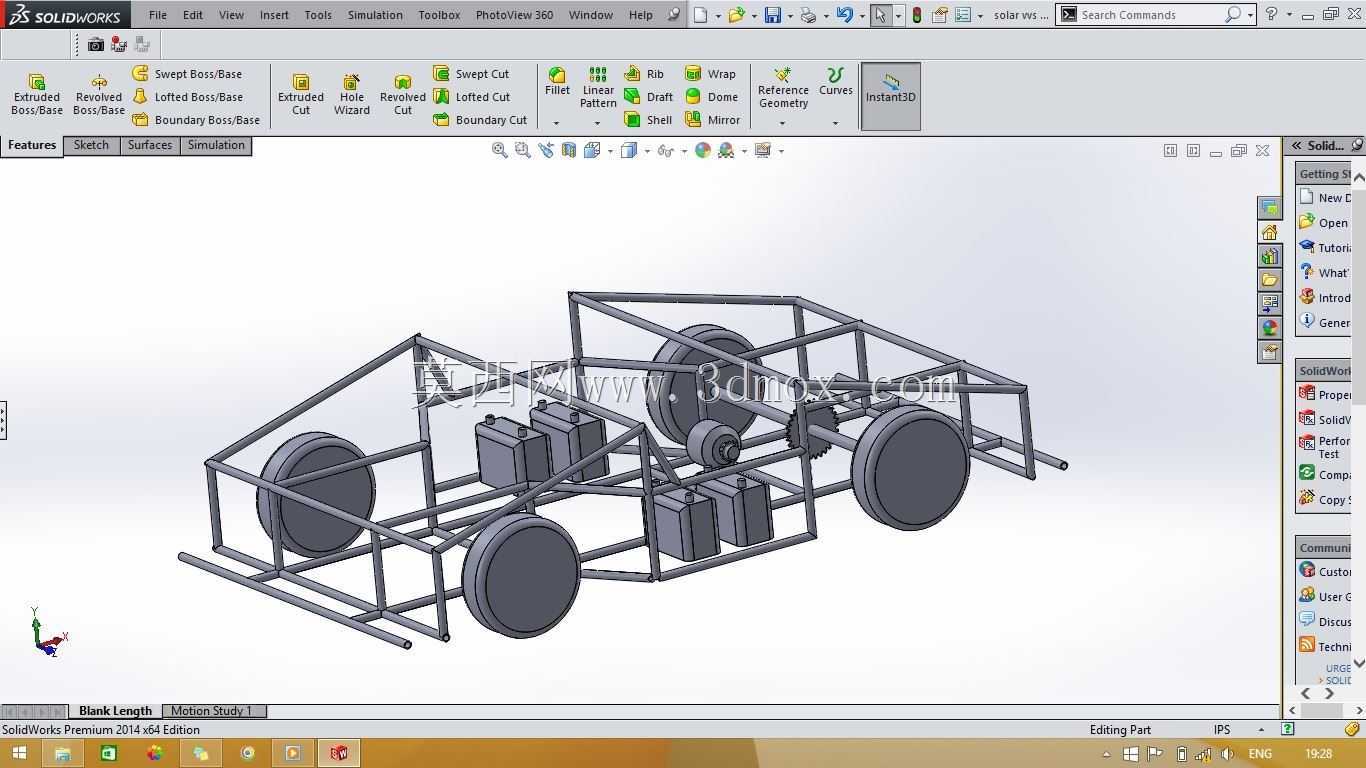Apply the Draft feature

coord(648,97)
